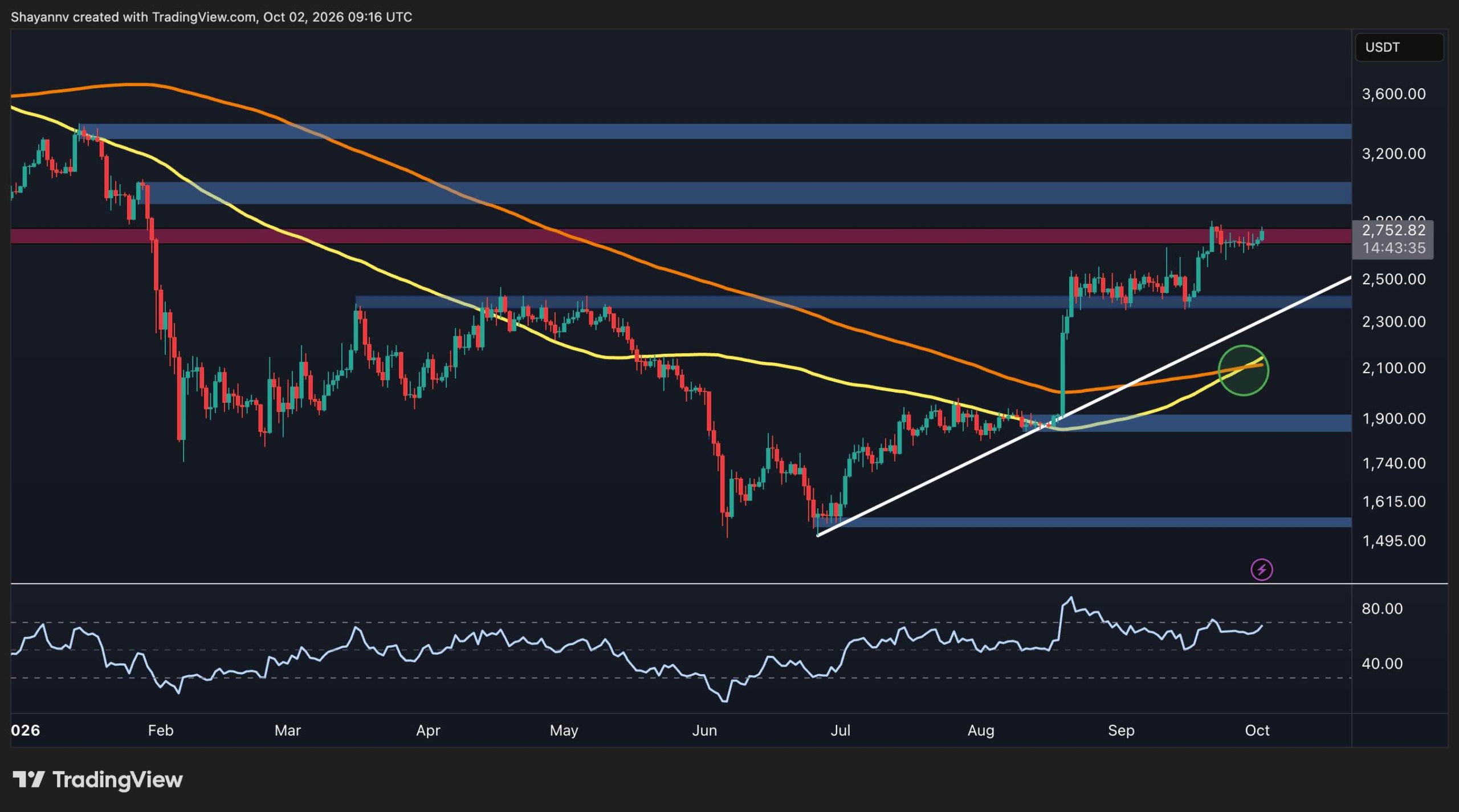Click the May label on time axis

pyautogui.click(x=564, y=731)
